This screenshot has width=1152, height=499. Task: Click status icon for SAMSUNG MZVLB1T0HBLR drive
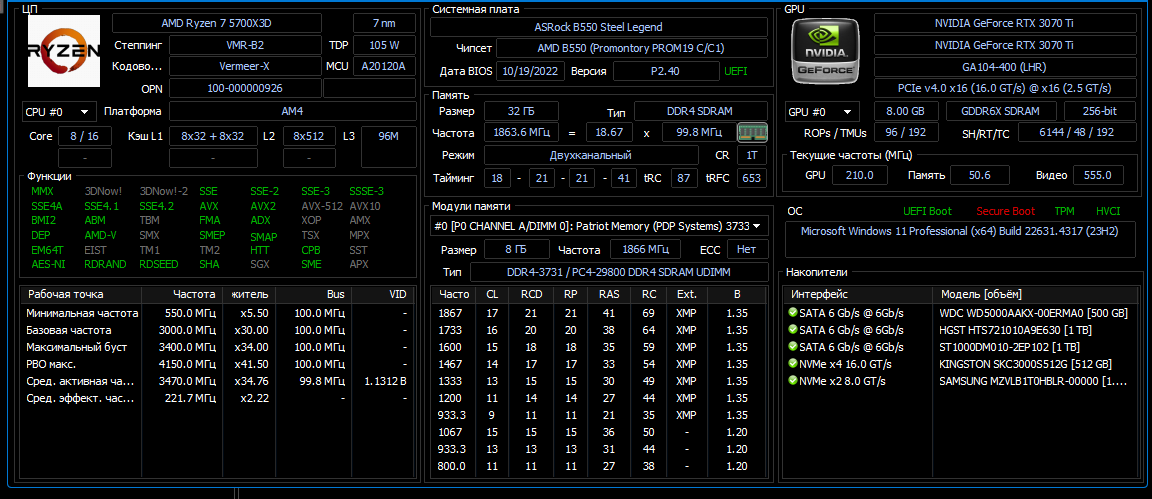point(793,380)
